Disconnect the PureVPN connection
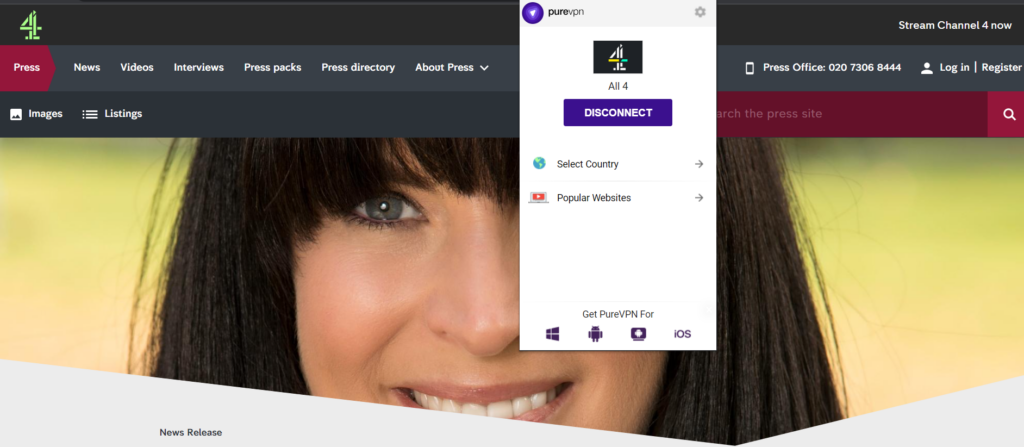This screenshot has height=447, width=1024. pyautogui.click(x=618, y=112)
